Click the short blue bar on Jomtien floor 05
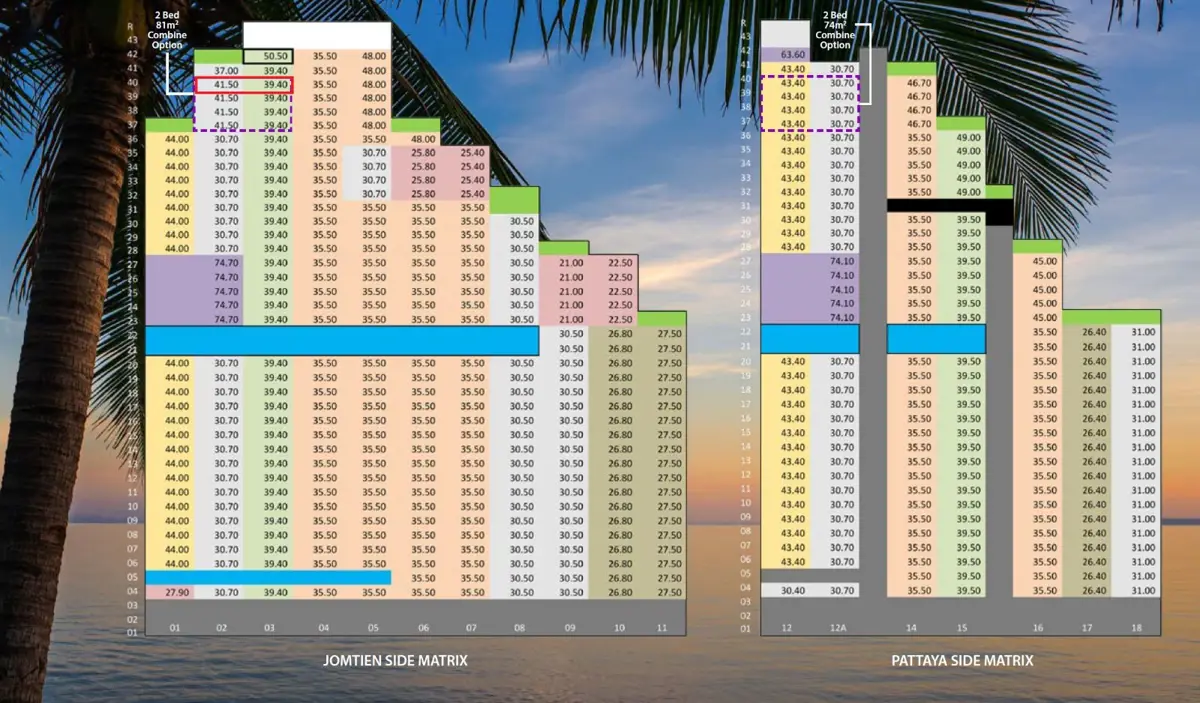Image resolution: width=1200 pixels, height=703 pixels. 268,578
